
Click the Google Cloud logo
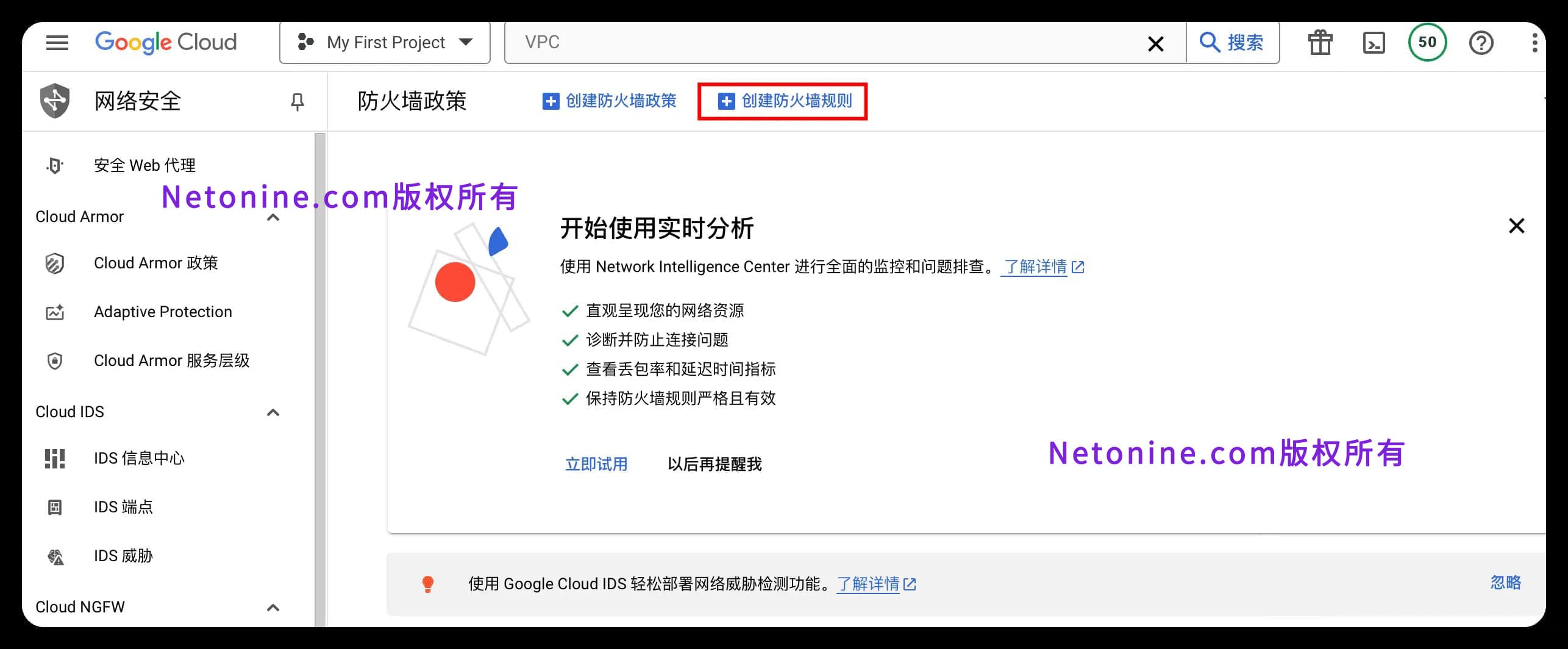(x=166, y=42)
